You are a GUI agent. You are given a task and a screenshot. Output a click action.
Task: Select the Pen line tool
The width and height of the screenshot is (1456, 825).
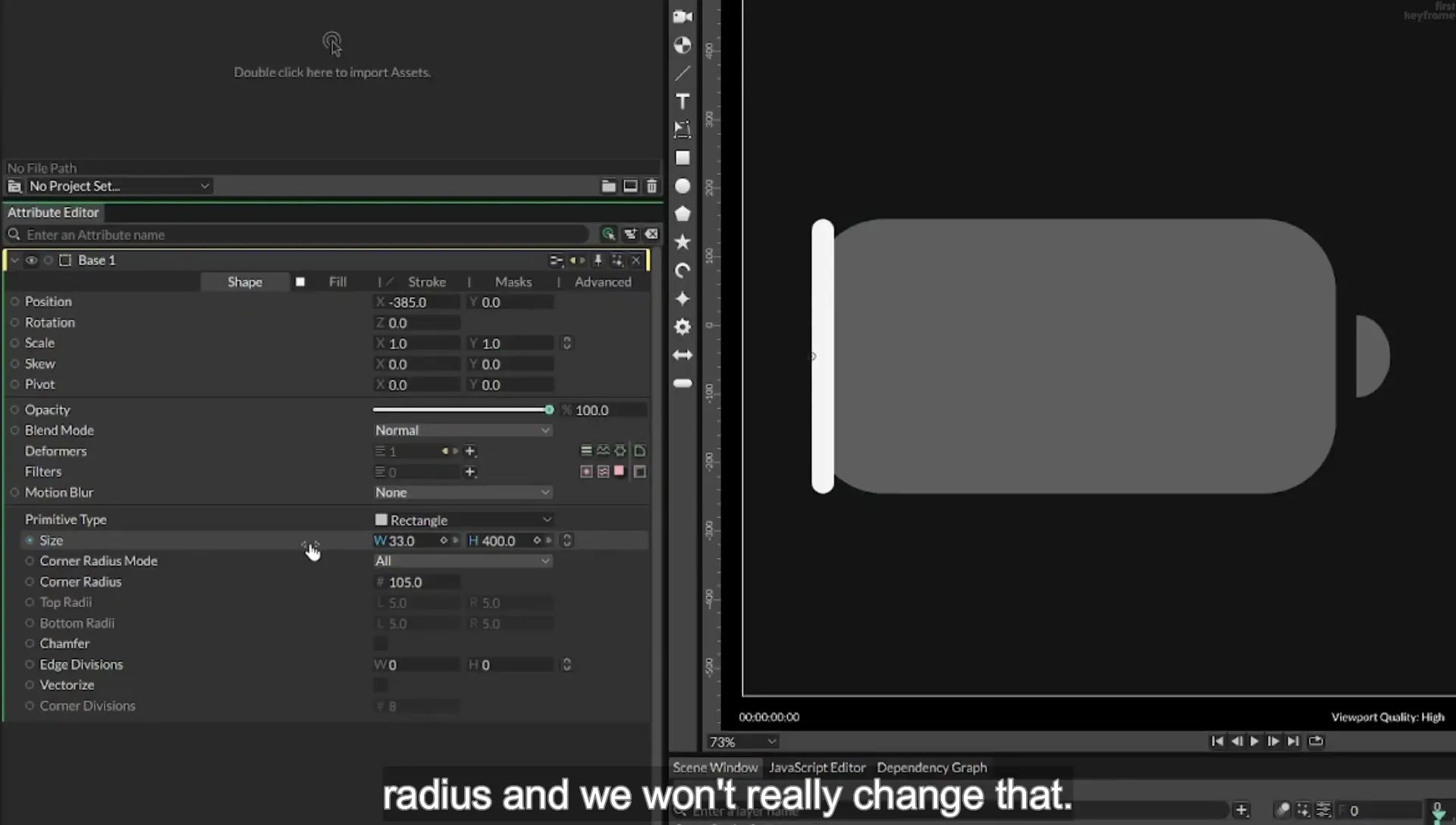pos(682,74)
